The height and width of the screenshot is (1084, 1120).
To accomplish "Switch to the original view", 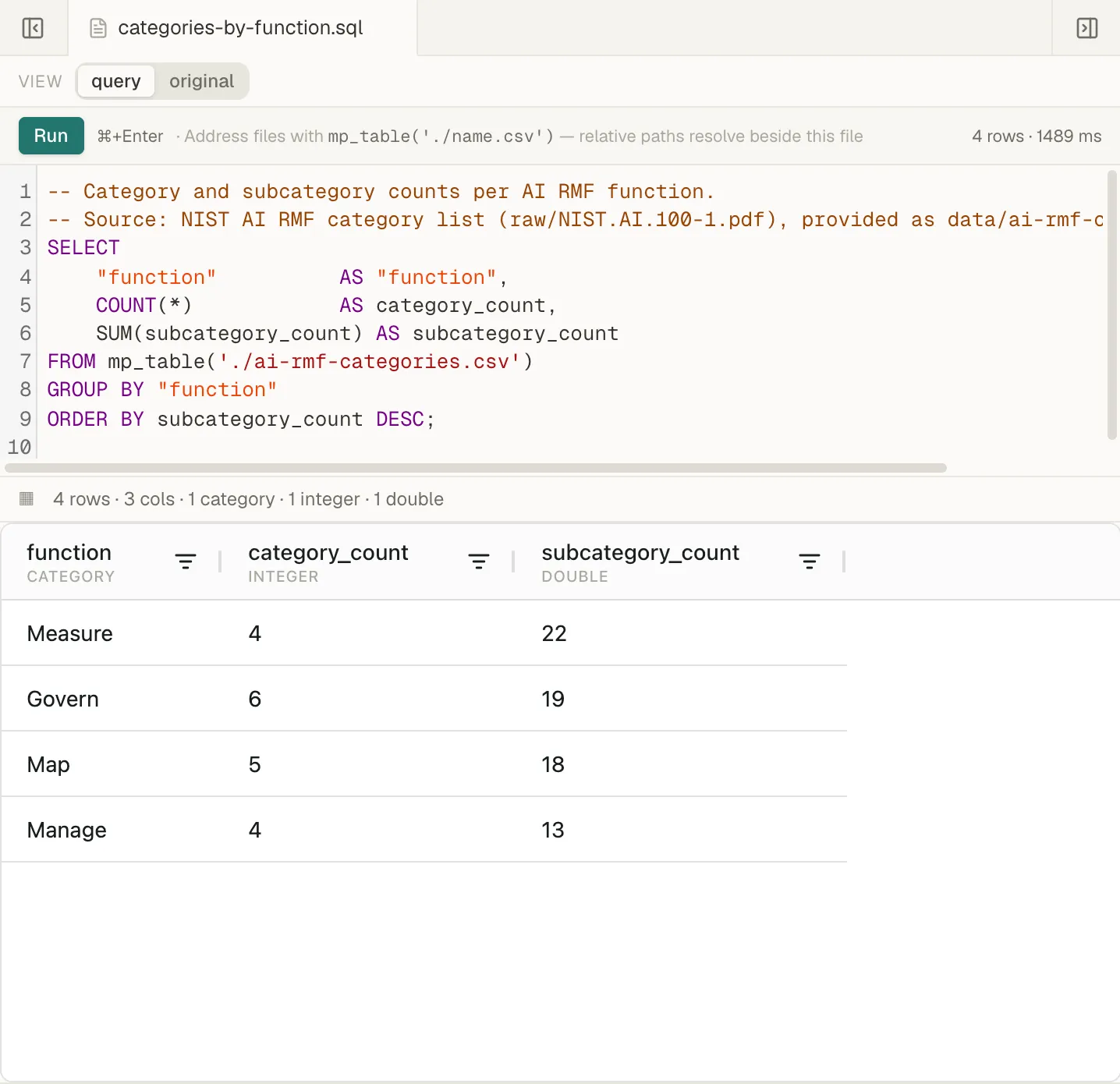I will pos(201,81).
